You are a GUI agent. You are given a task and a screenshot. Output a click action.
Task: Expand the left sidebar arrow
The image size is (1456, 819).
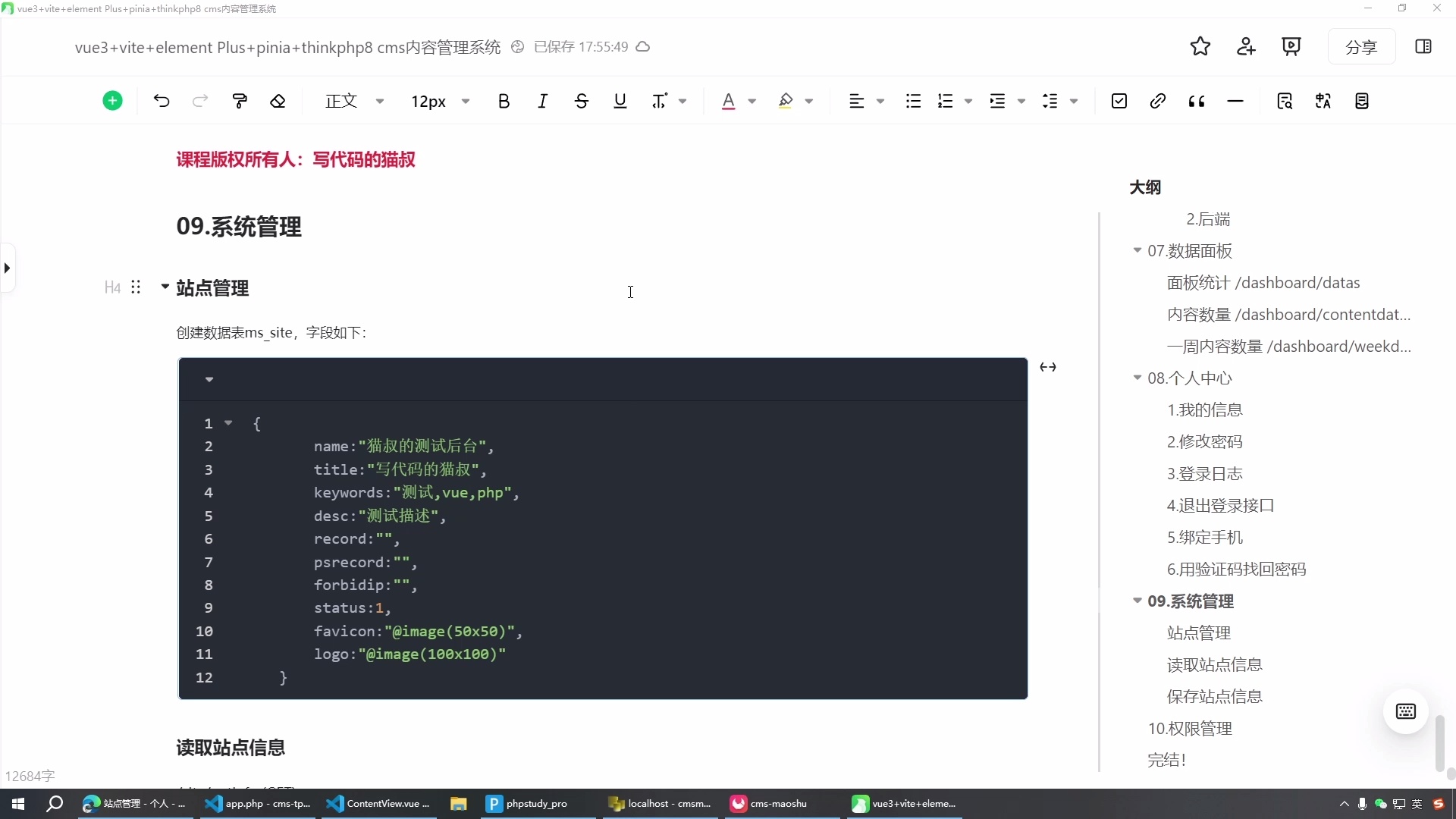click(7, 268)
